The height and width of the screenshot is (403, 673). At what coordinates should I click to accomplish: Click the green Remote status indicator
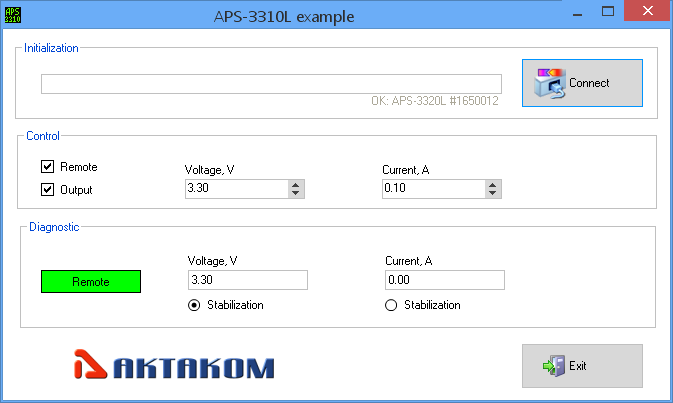[x=91, y=282]
